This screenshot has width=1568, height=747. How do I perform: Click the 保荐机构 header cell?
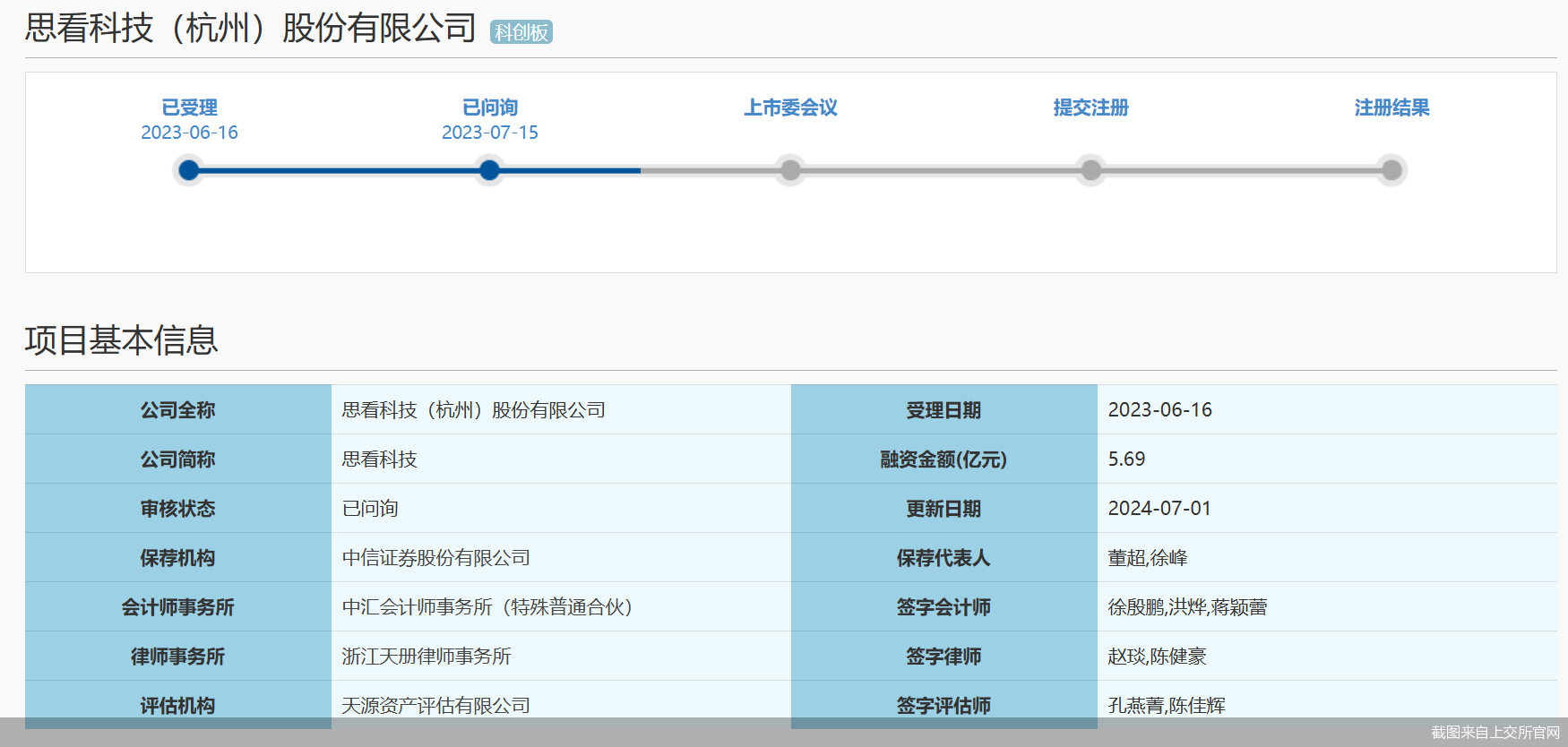(x=178, y=557)
